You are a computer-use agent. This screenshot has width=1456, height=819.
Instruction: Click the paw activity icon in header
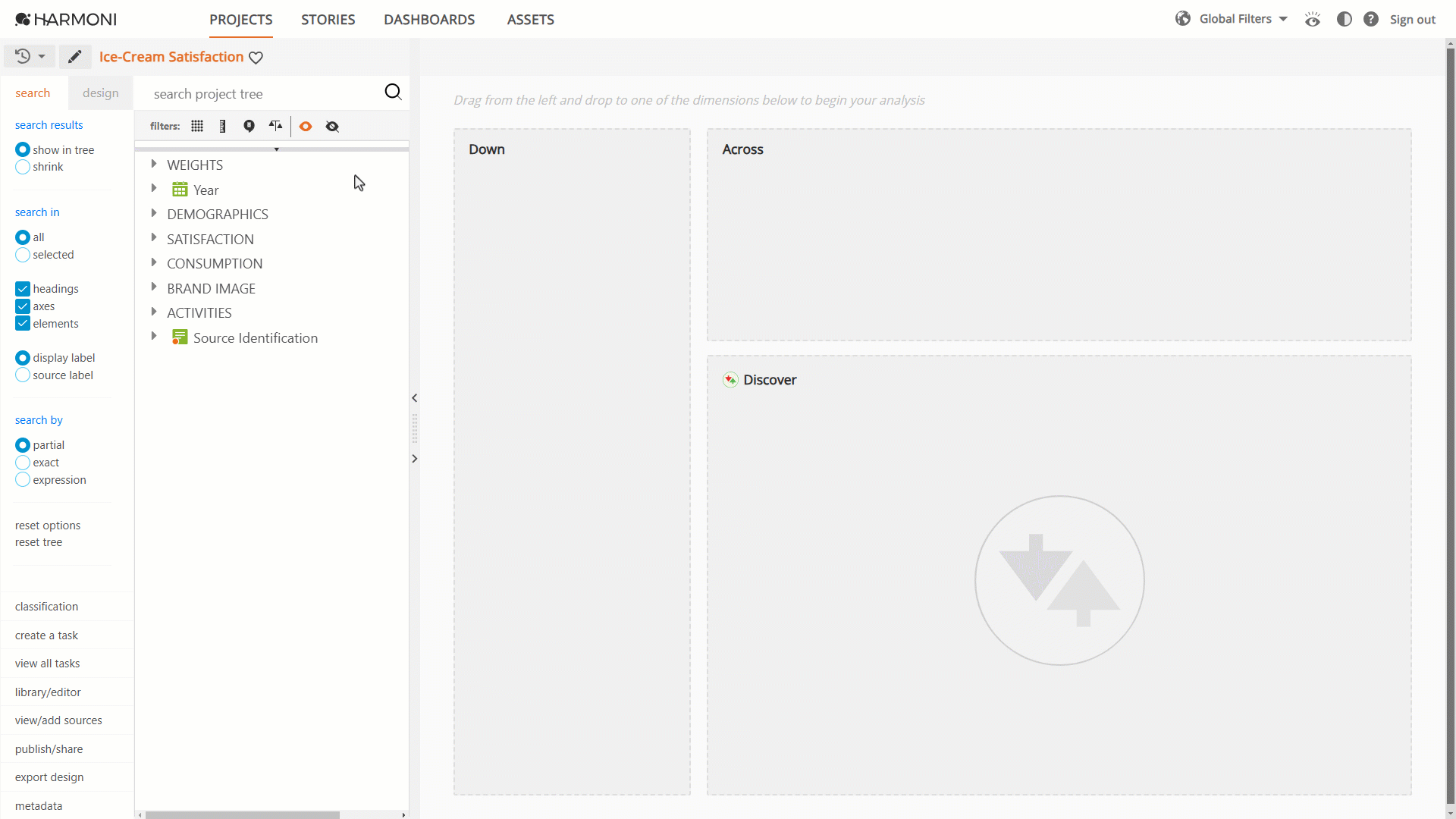[x=1313, y=19]
